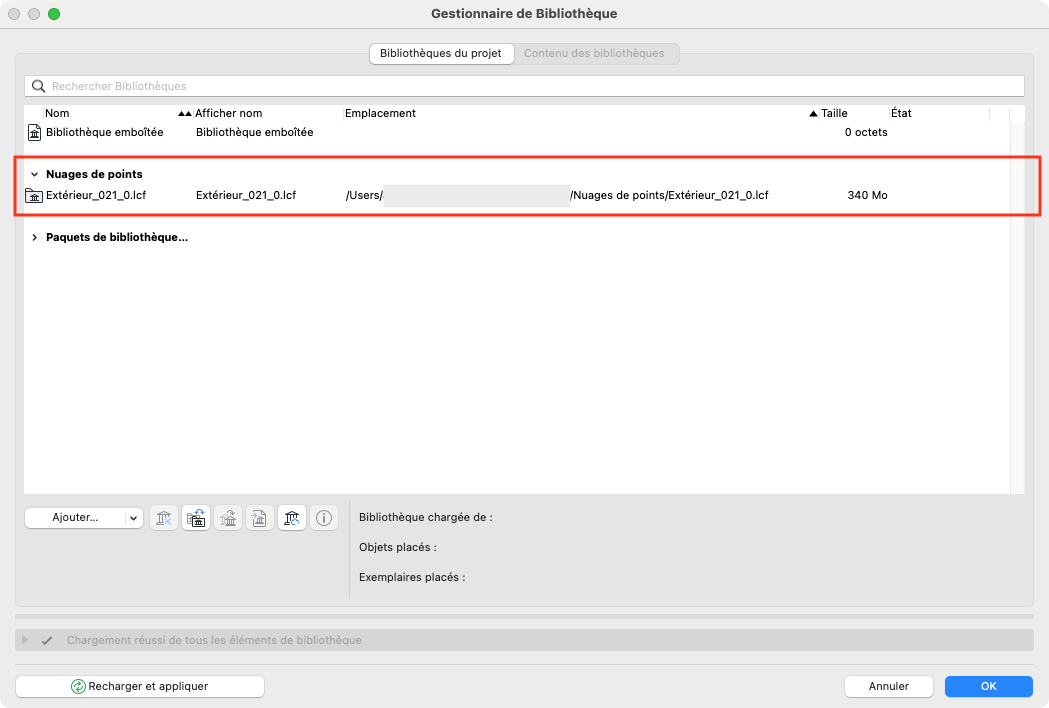The width and height of the screenshot is (1049, 708).
Task: Click the green maximize window button
Action: (54, 14)
